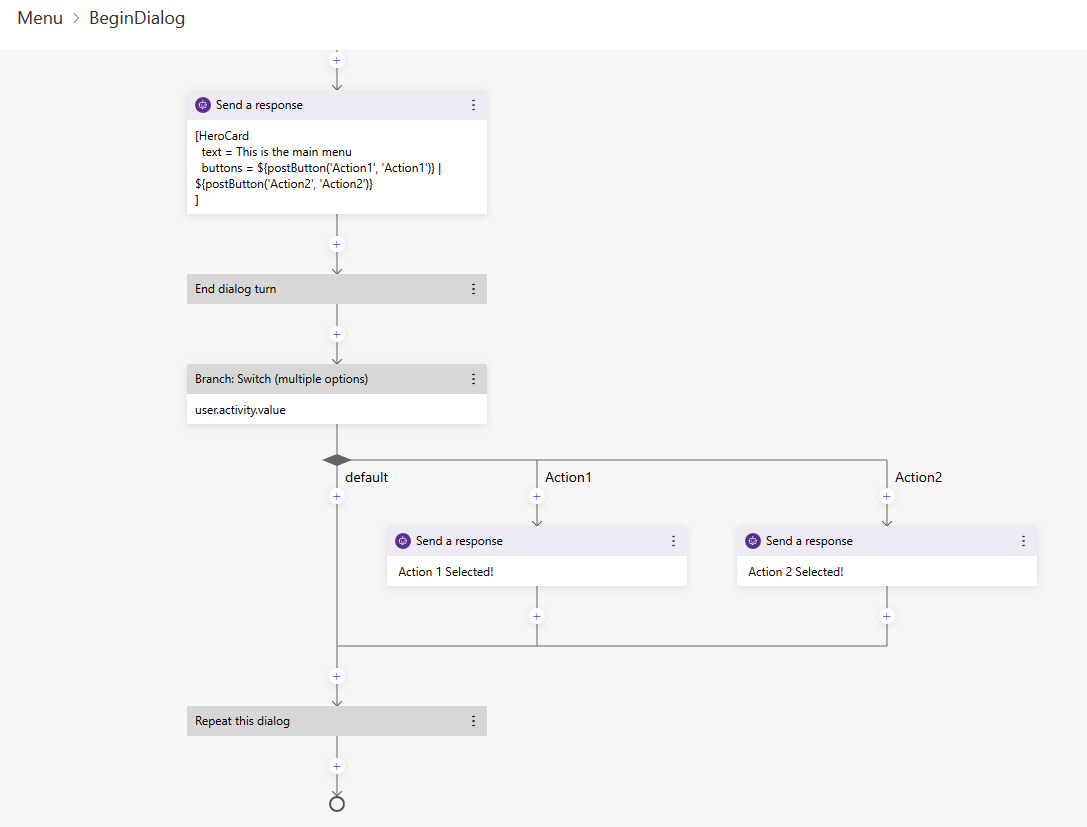The width and height of the screenshot is (1087, 827).
Task: Click the bot icon on Action 1 response node
Action: [x=402, y=540]
